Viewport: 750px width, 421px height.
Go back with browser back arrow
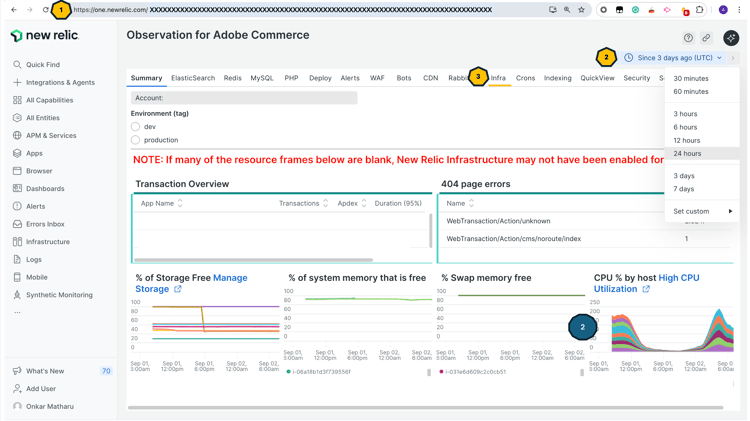(14, 10)
